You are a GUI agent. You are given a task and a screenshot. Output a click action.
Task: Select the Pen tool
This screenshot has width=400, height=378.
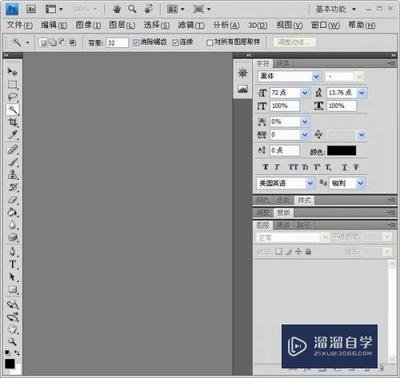pyautogui.click(x=12, y=251)
